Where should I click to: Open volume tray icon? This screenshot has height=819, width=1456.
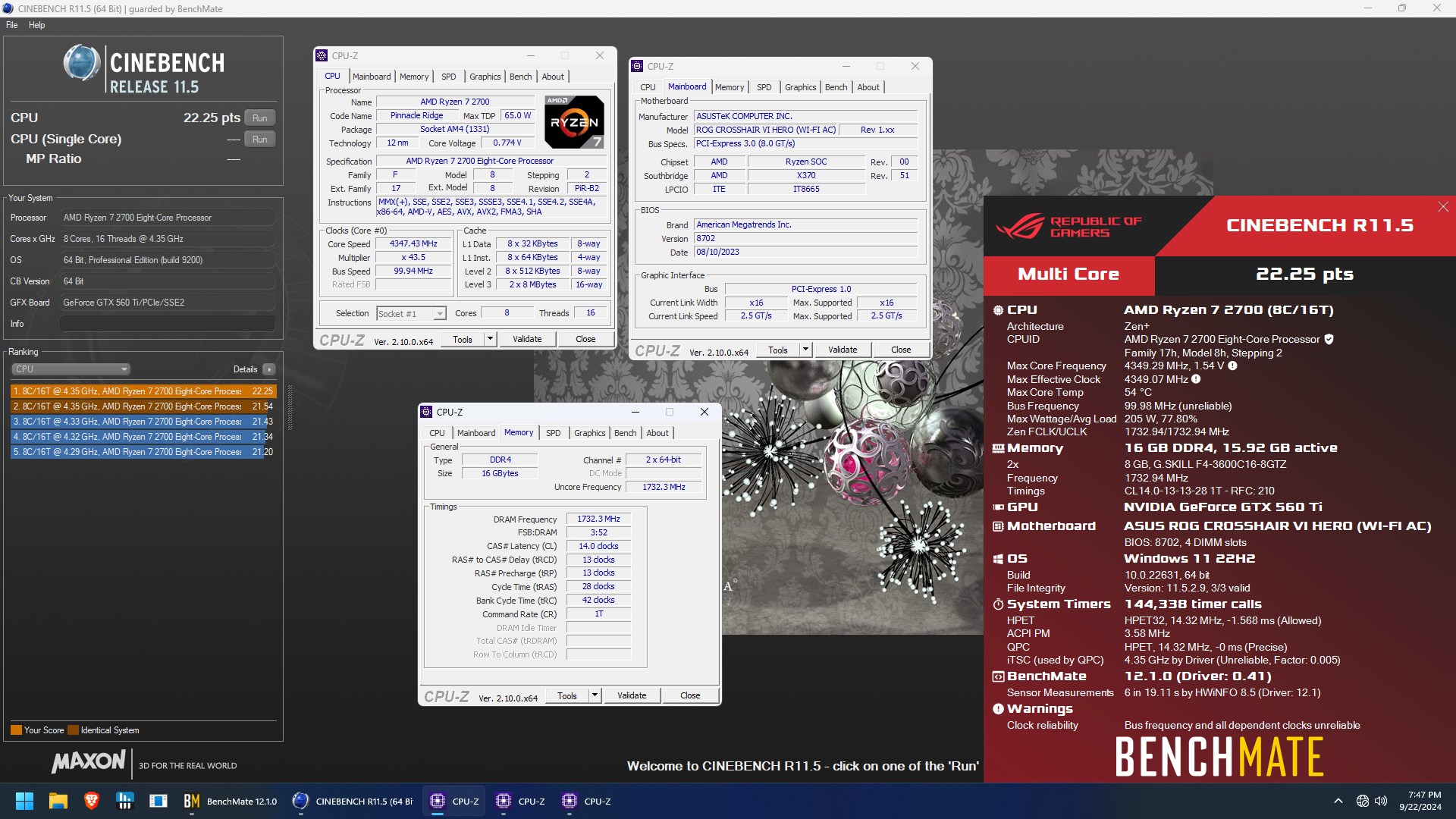tap(1381, 801)
